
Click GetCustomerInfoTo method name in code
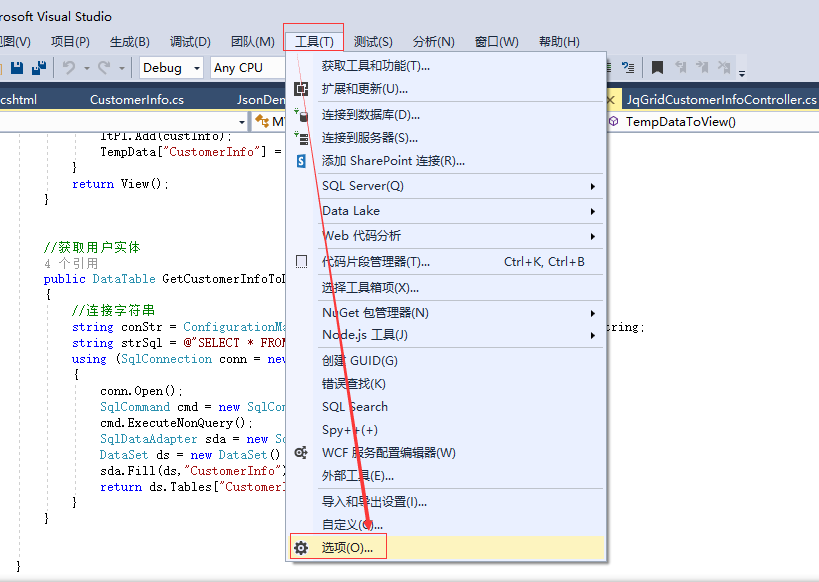coord(224,279)
